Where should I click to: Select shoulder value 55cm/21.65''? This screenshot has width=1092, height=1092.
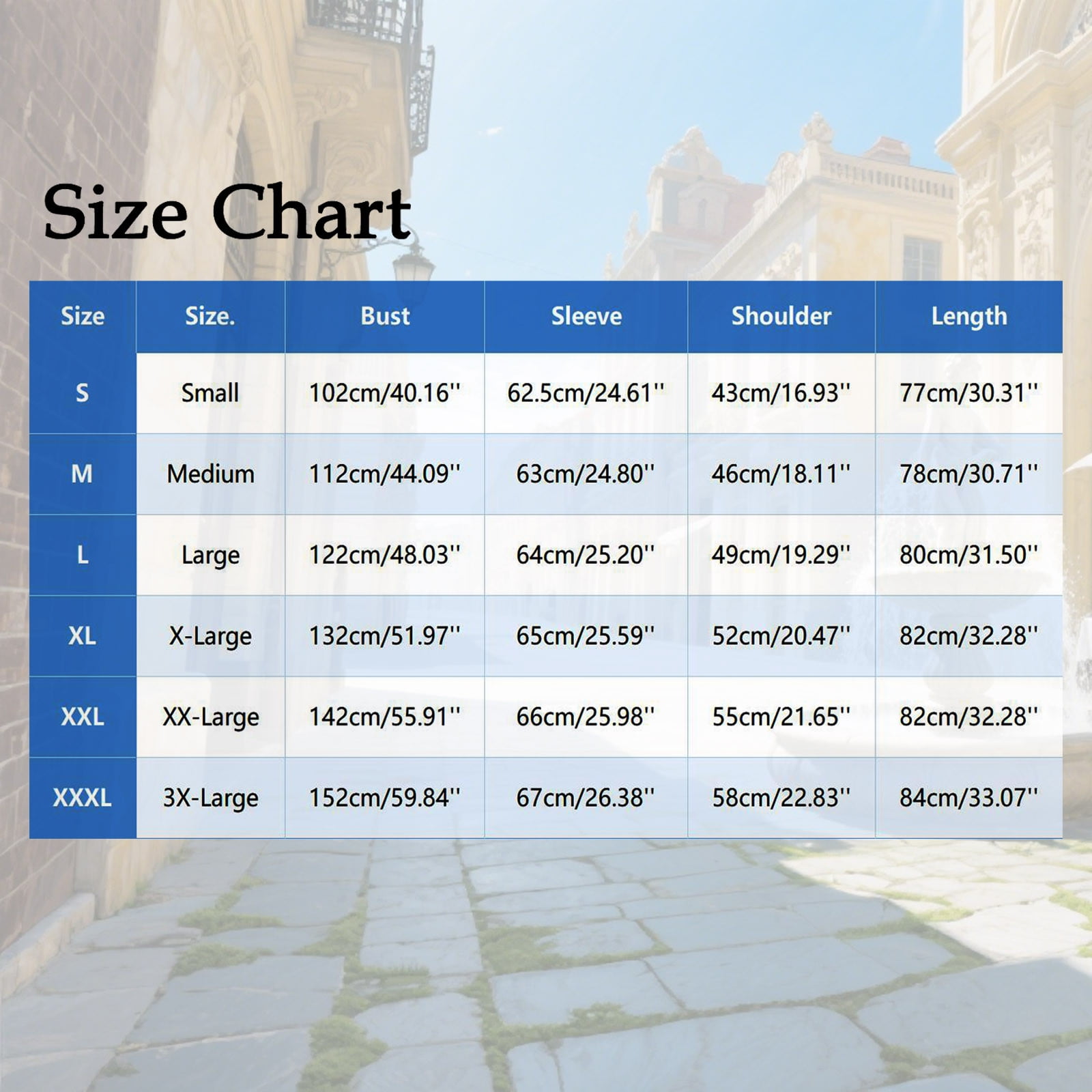(x=781, y=717)
